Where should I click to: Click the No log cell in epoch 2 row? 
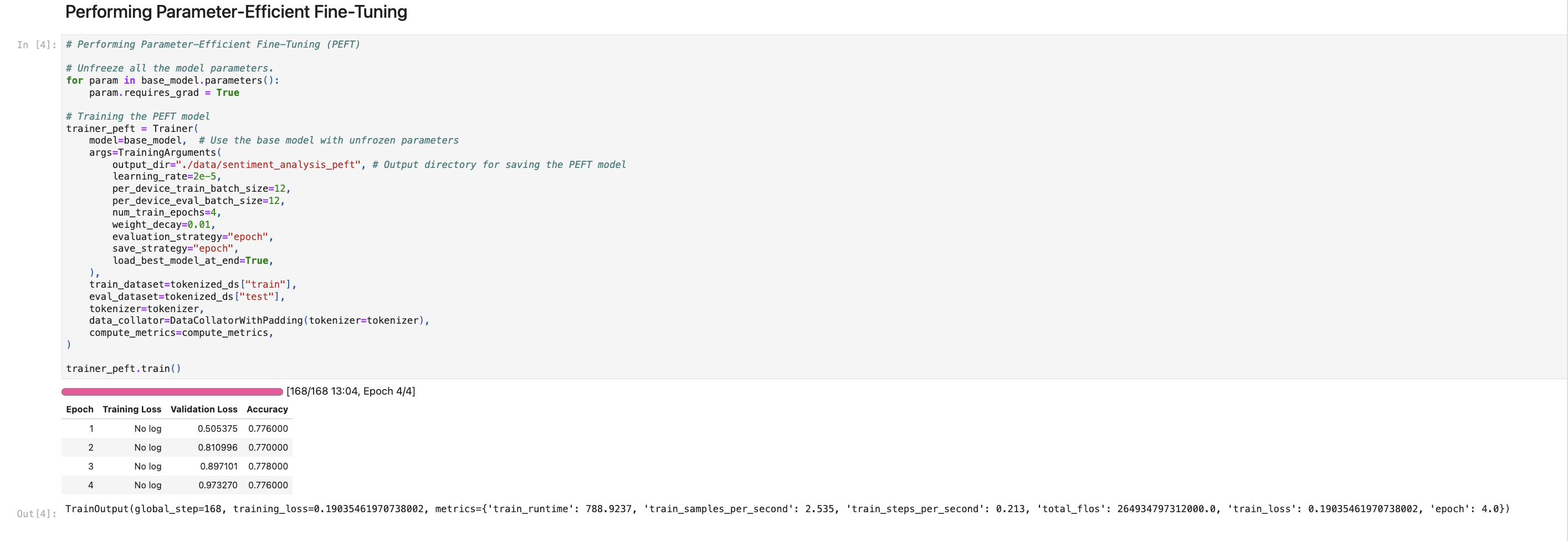147,448
